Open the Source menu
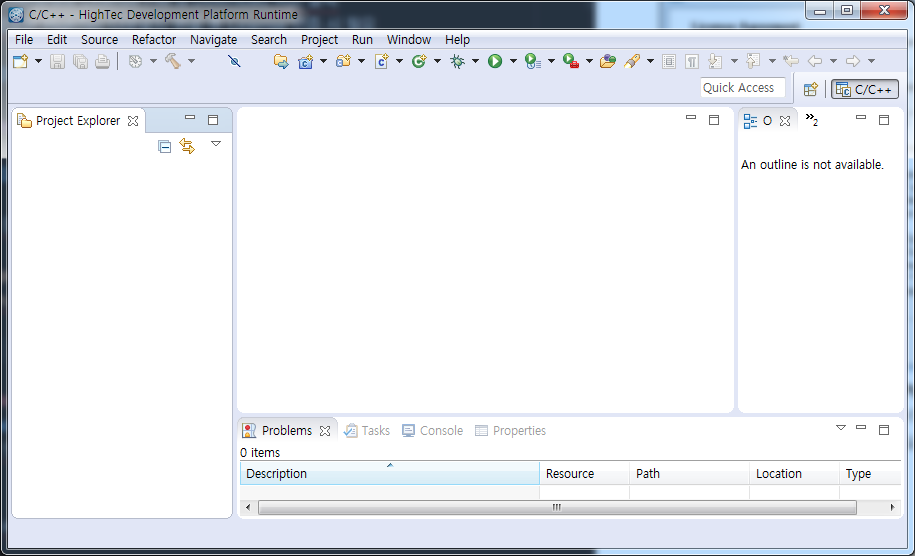 [99, 40]
